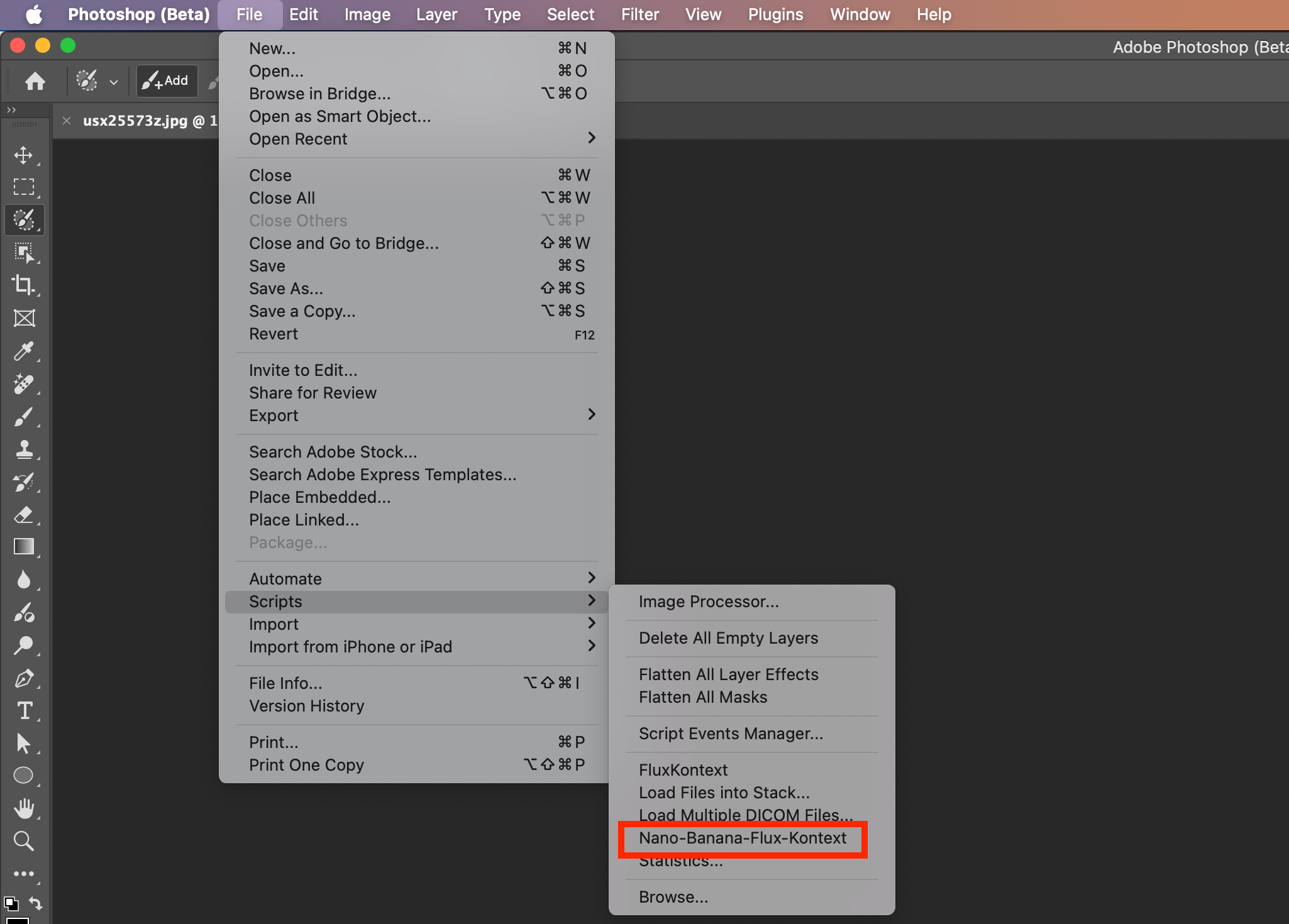Toggle the default foreground and background colors
This screenshot has height=924, width=1289.
pyautogui.click(x=11, y=904)
